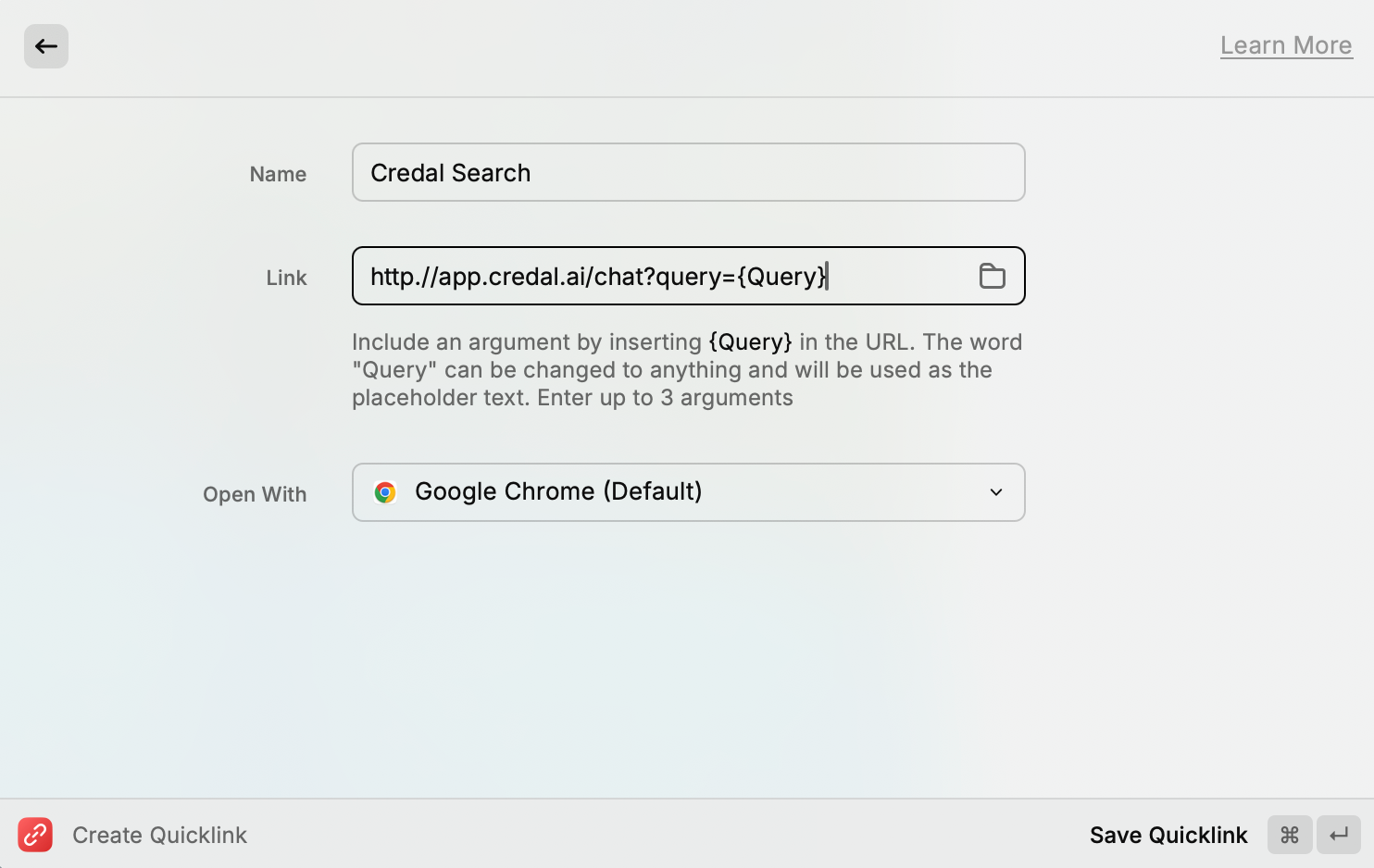The image size is (1374, 868).
Task: Click the 'Search' word in Name field
Action: tap(491, 173)
